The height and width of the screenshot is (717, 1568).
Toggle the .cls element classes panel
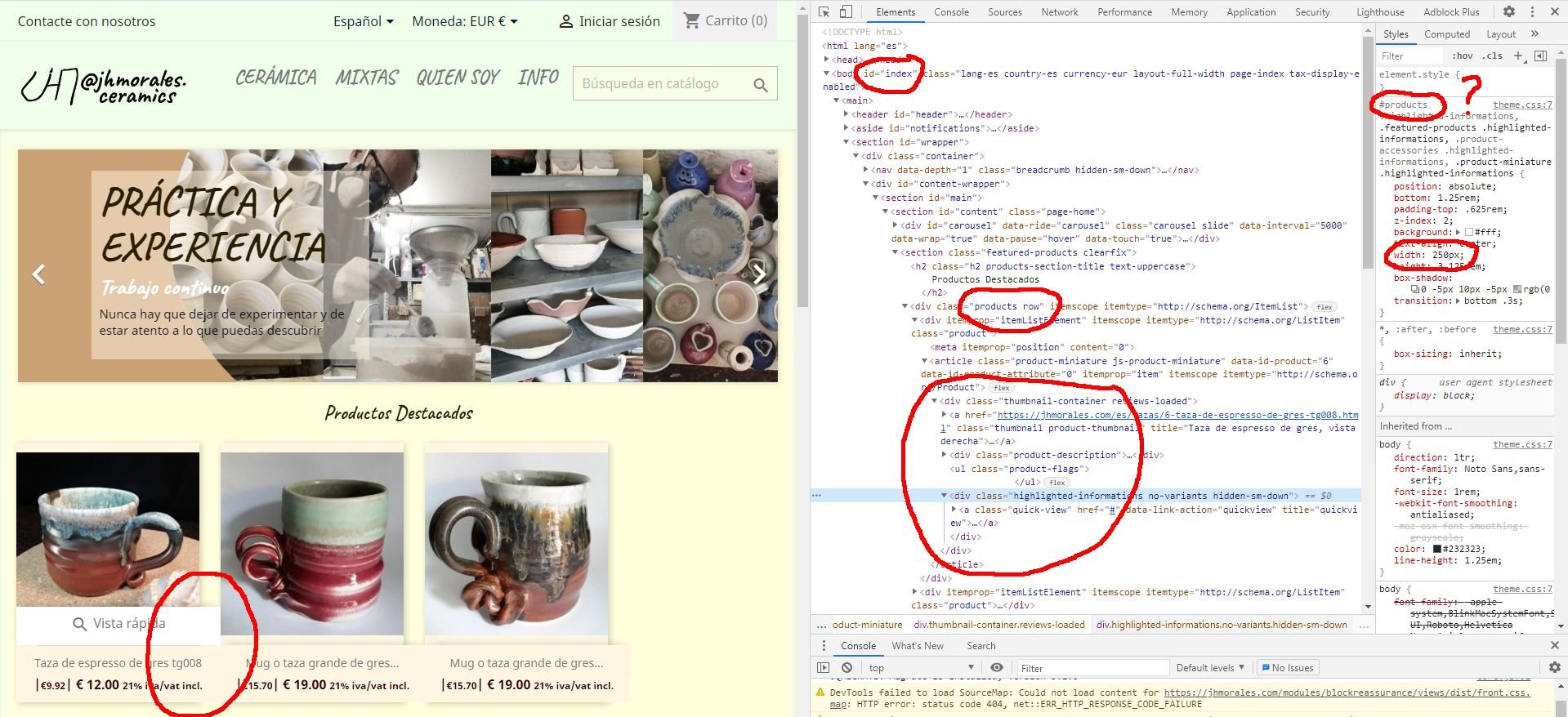point(1494,56)
